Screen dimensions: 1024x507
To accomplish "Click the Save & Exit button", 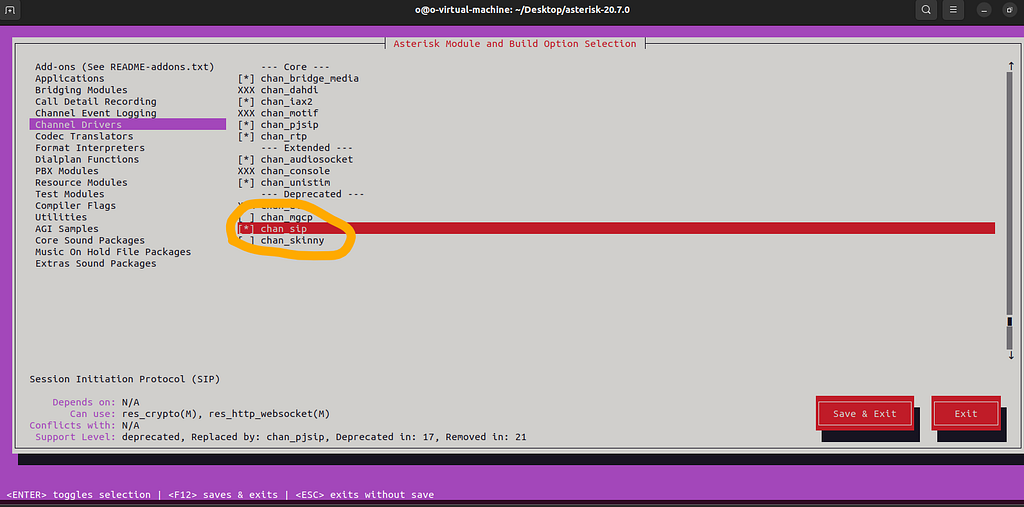I will (x=865, y=414).
